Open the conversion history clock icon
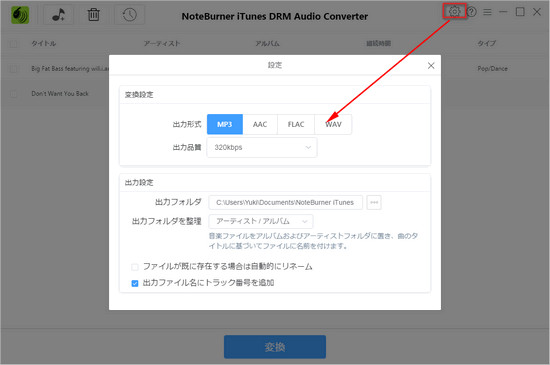Image resolution: width=550 pixels, height=365 pixels. coord(129,15)
